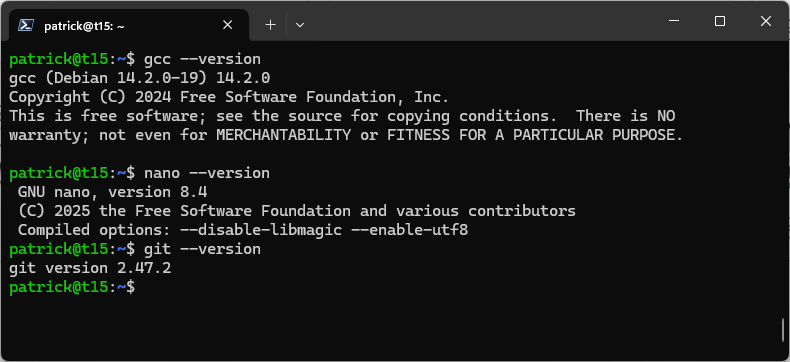The image size is (790, 362).
Task: Click the GNU nano, version 8.4 line
Action: (112, 192)
